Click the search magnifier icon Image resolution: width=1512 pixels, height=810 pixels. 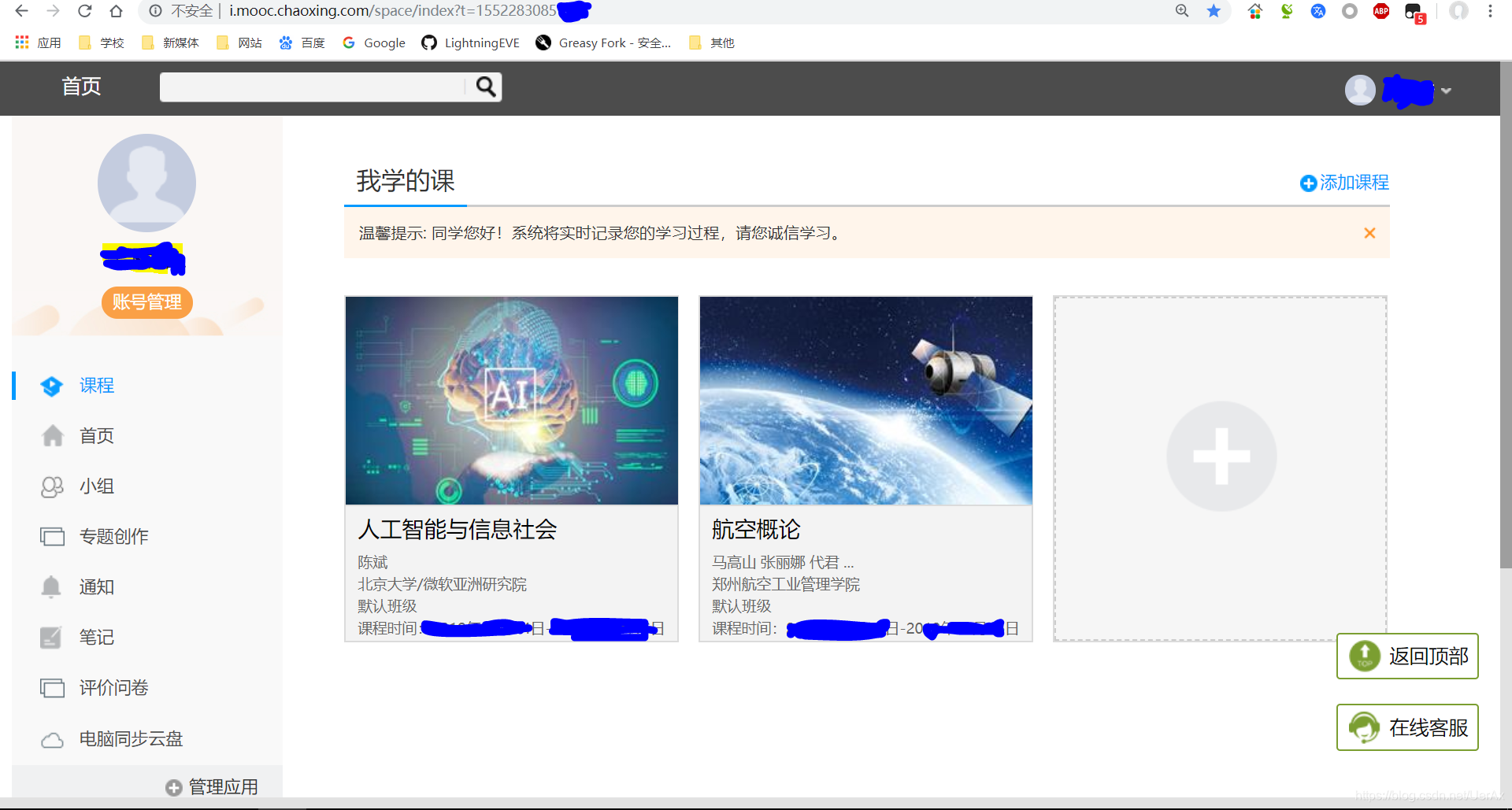coord(484,87)
